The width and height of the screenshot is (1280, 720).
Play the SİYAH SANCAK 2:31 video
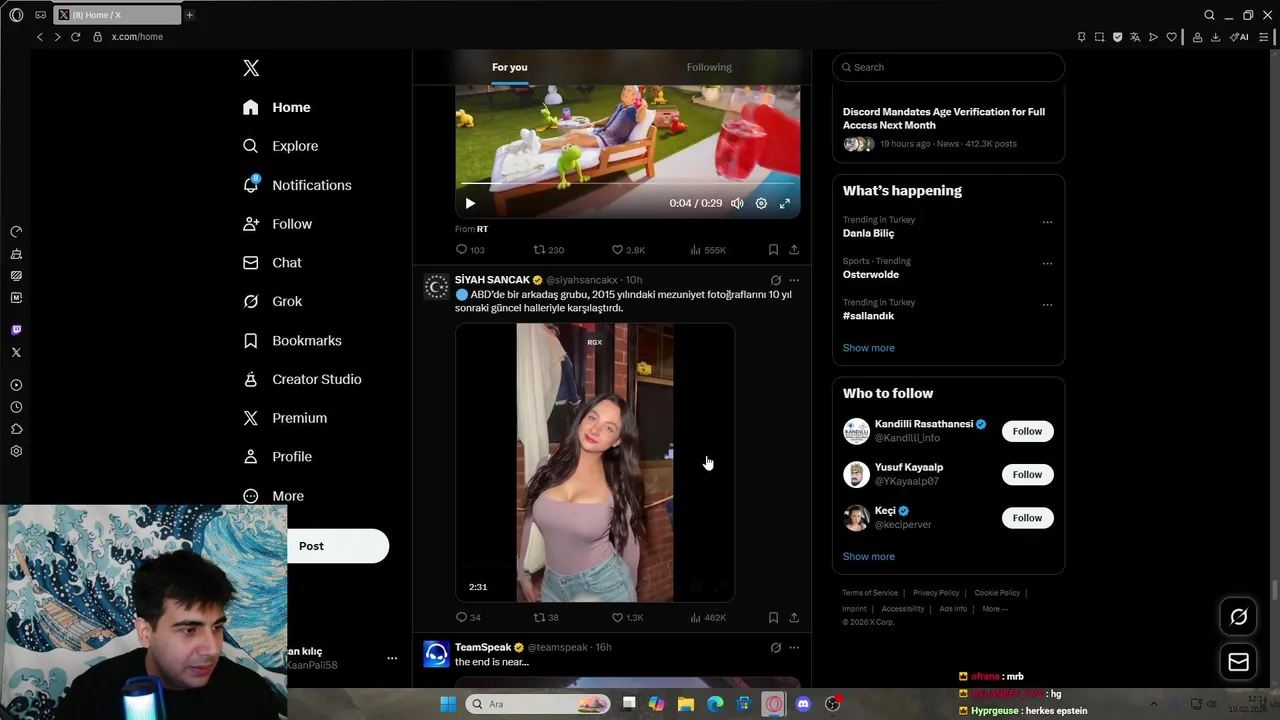click(595, 462)
